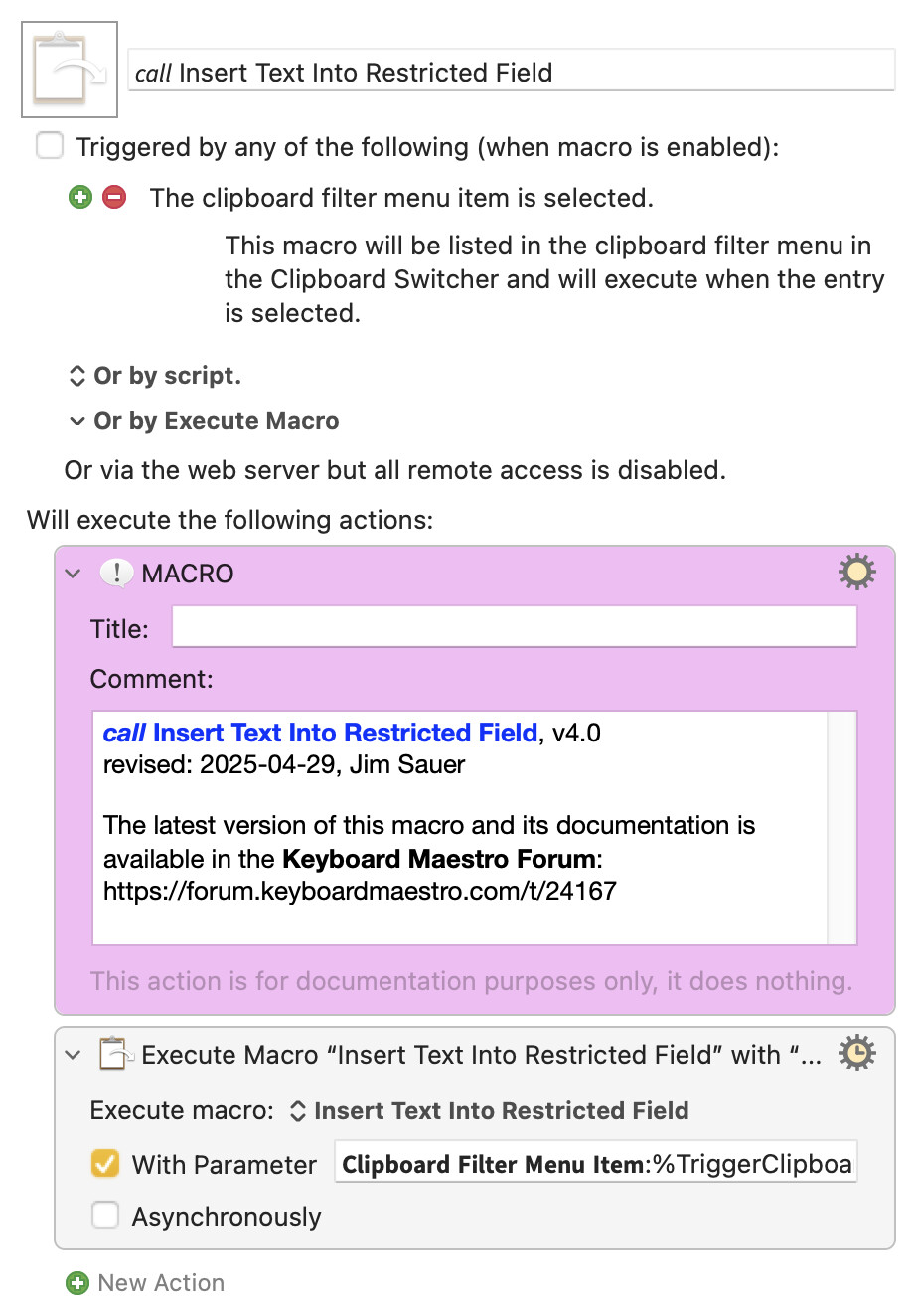Screen dimensions: 916x1316
Task: Click the forum.keyboardmaestro.com URL in comment
Action: (360, 891)
